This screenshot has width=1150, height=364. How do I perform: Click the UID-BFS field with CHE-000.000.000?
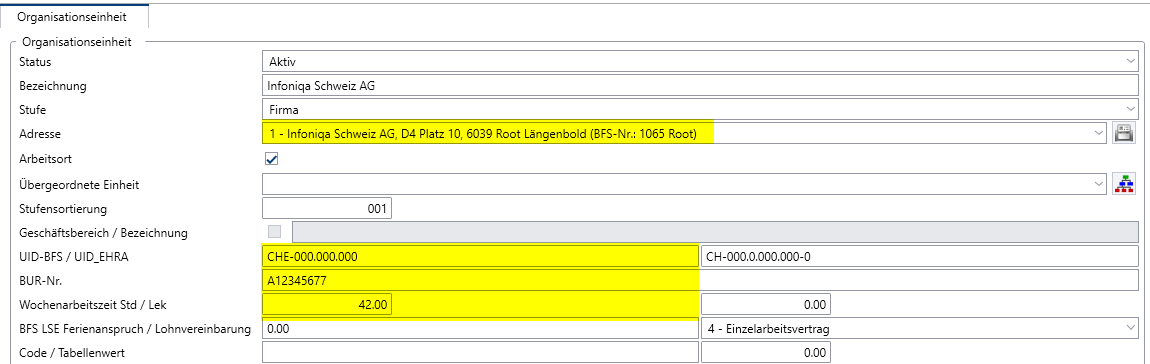pyautogui.click(x=480, y=256)
